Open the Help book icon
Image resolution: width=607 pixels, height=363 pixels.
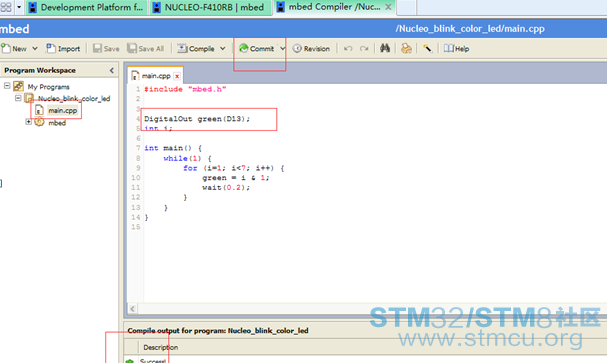coord(449,48)
